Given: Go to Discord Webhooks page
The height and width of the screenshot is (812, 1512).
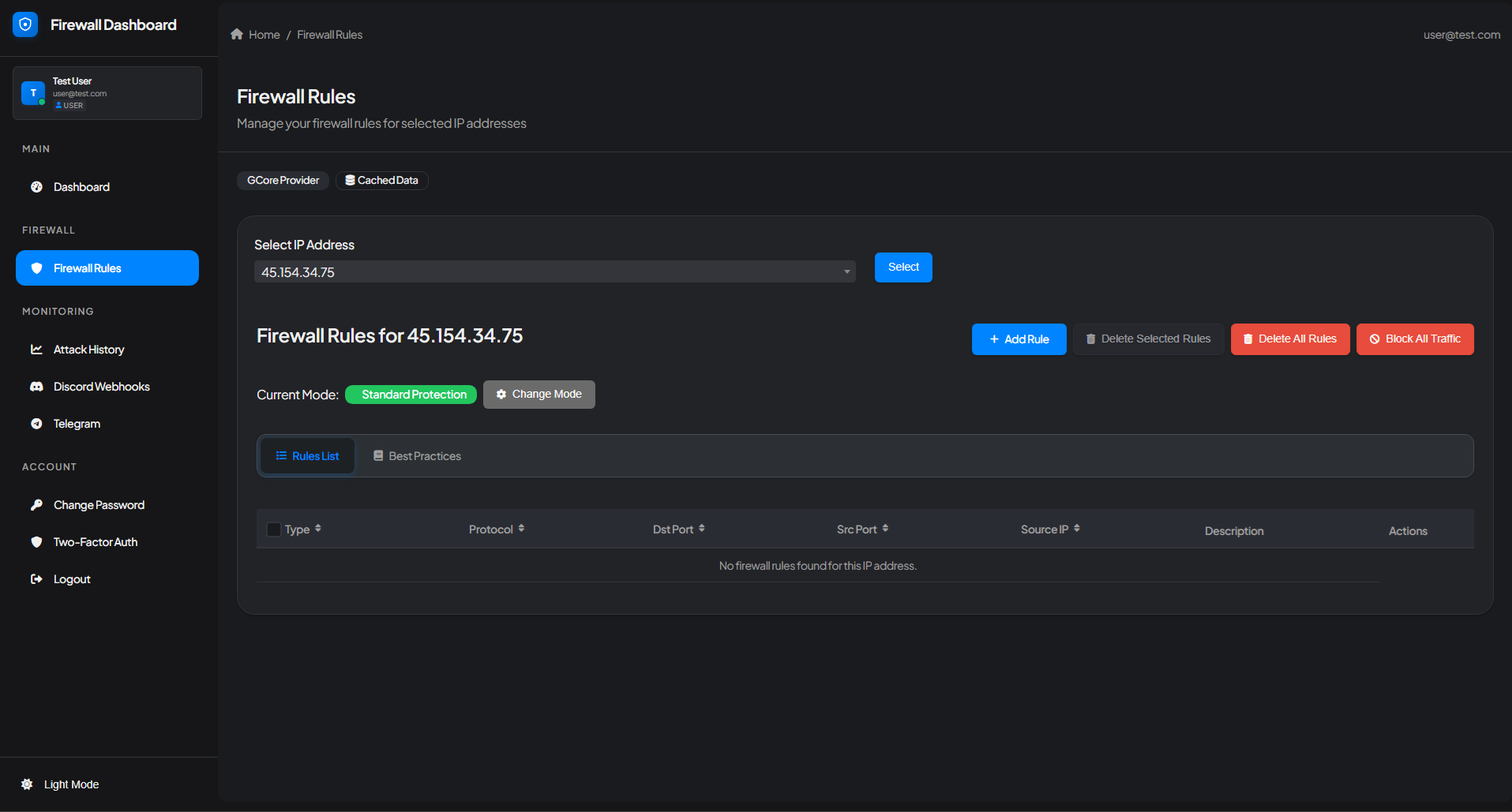Looking at the screenshot, I should (107, 387).
